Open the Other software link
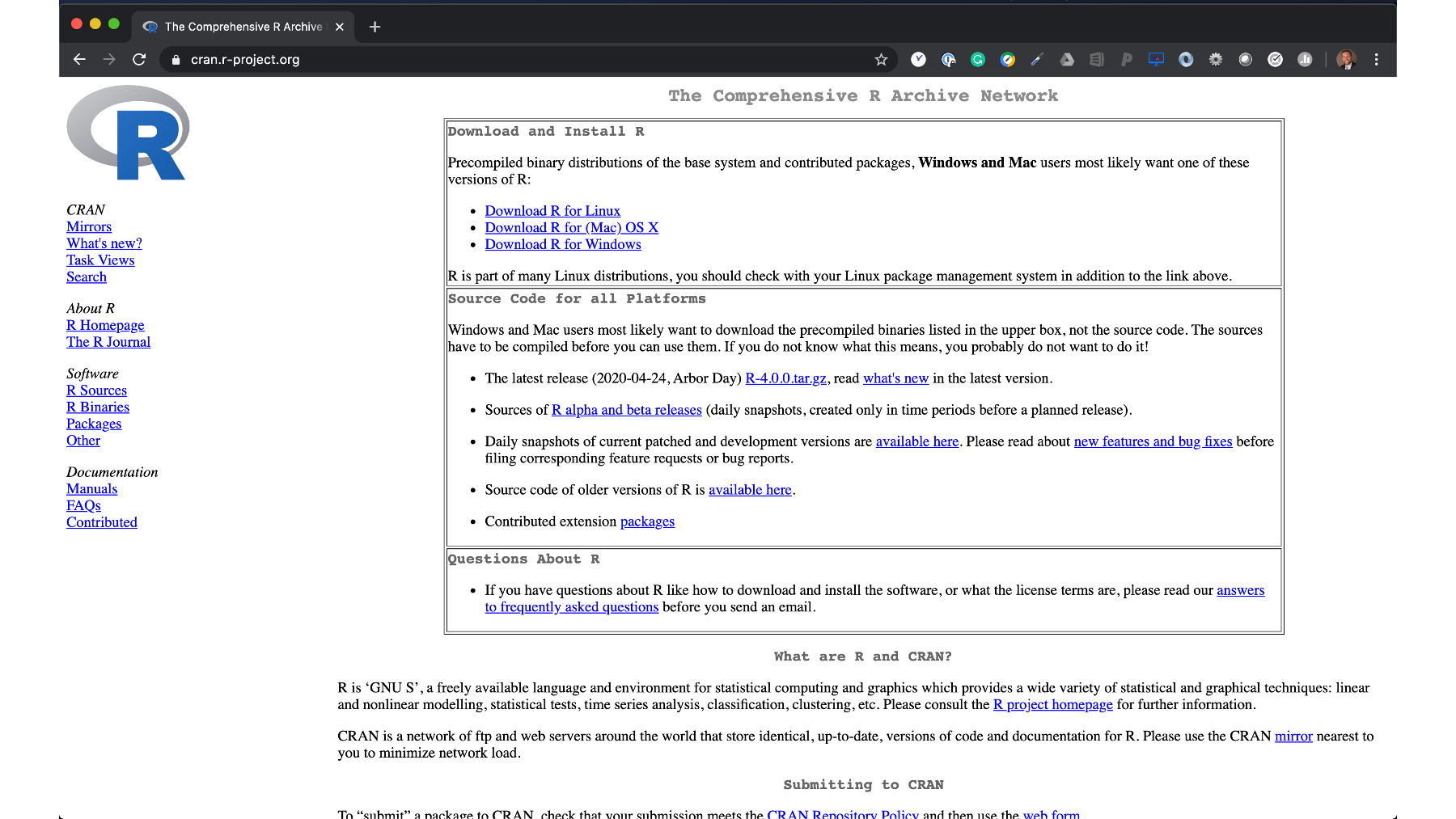Screen dimensions: 1456x819 [83, 441]
